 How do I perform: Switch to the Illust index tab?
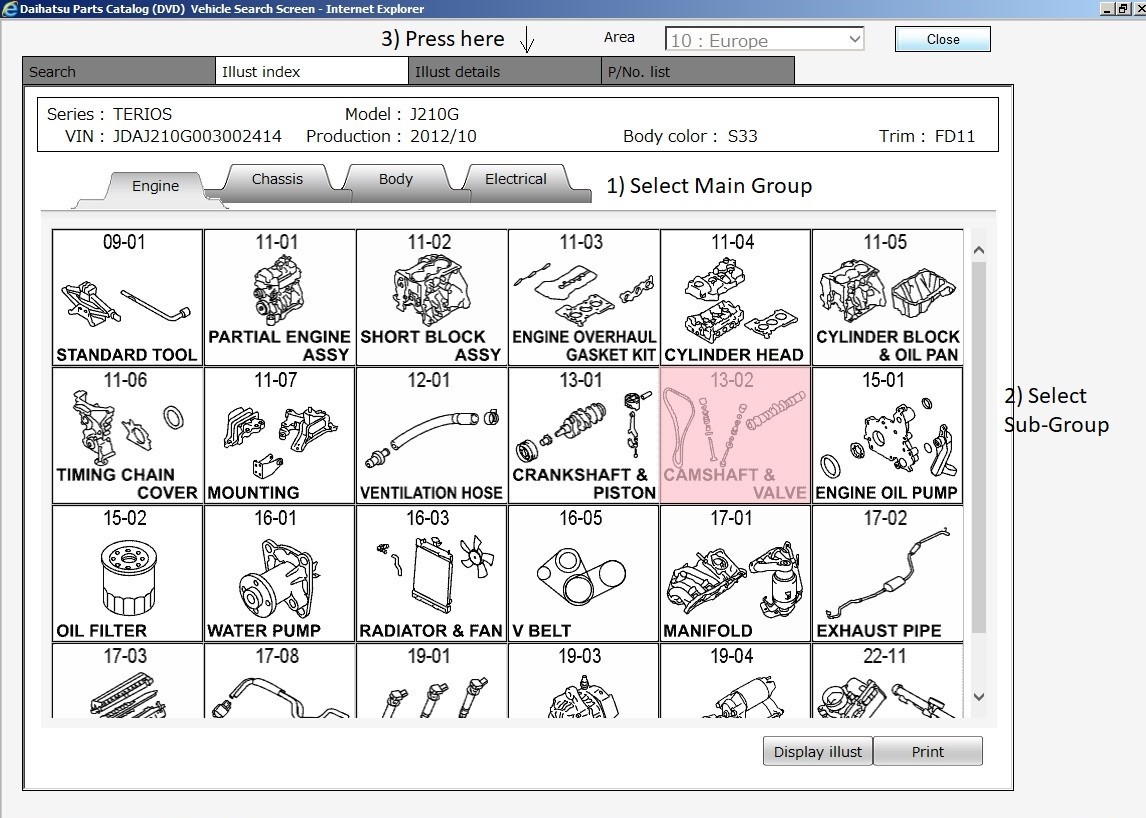click(x=311, y=72)
